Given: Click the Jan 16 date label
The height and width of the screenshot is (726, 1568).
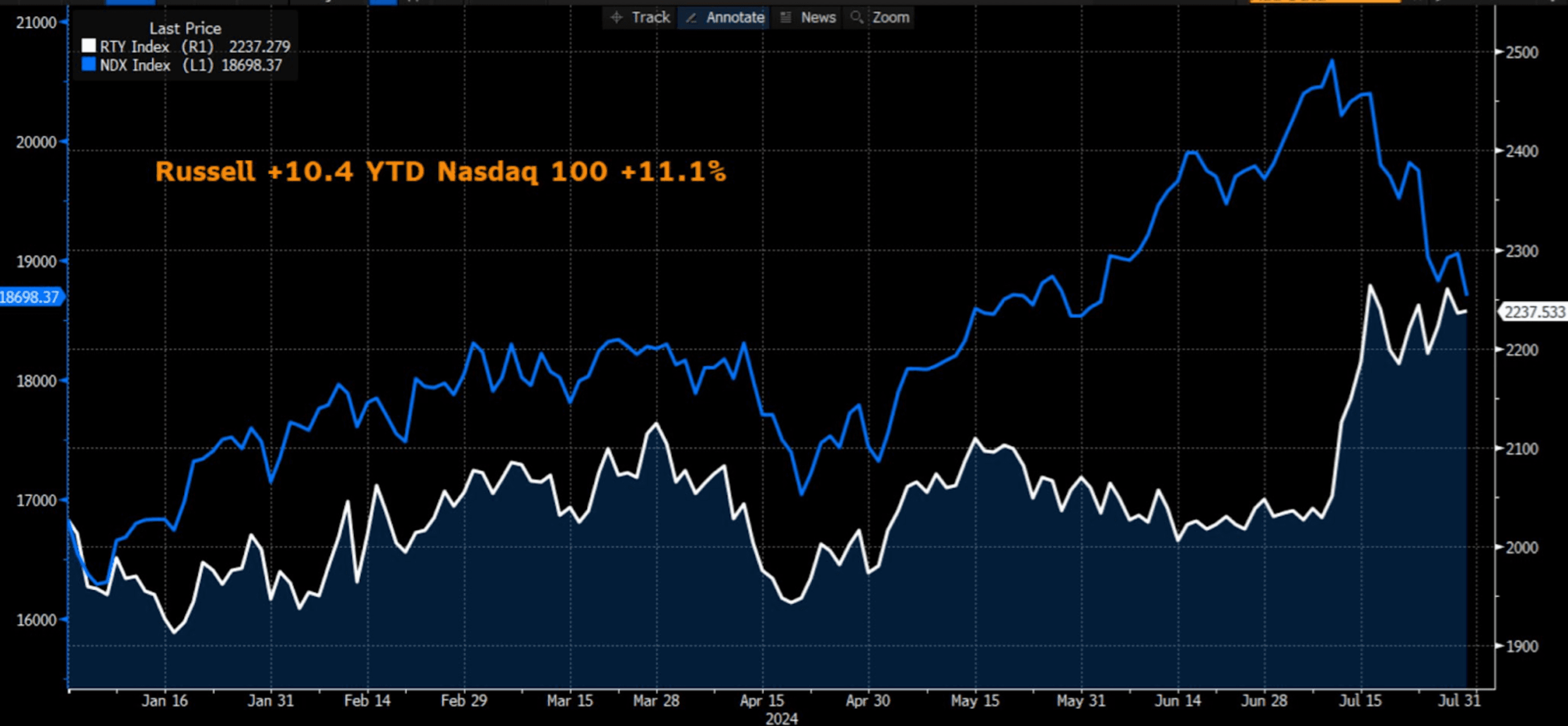Looking at the screenshot, I should point(165,700).
